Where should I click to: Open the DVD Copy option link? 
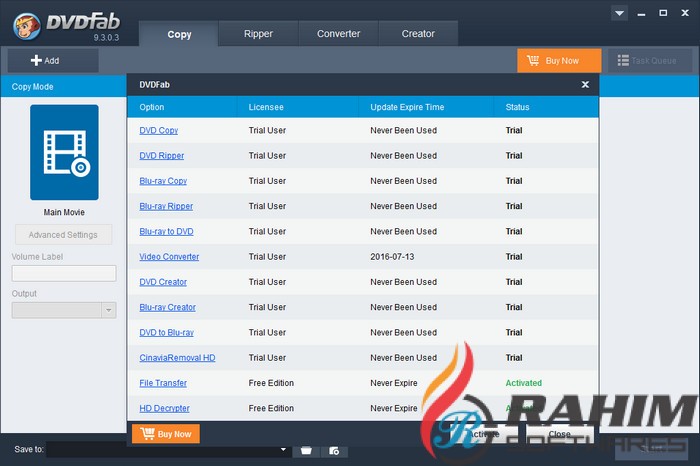click(159, 131)
